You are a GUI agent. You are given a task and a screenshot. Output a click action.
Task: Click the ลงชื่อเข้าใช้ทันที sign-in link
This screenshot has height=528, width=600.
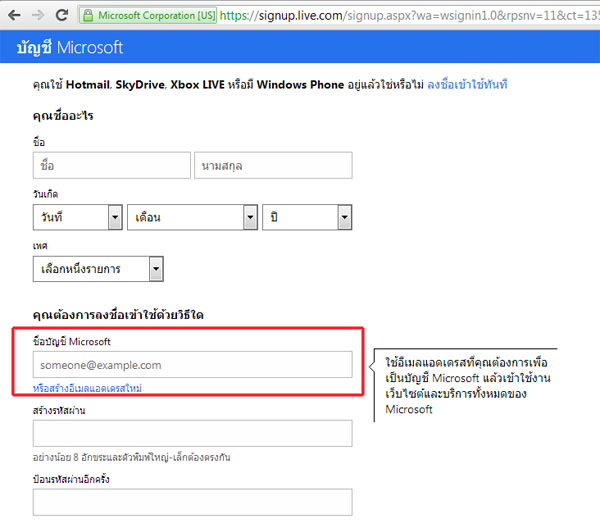pyautogui.click(x=467, y=85)
